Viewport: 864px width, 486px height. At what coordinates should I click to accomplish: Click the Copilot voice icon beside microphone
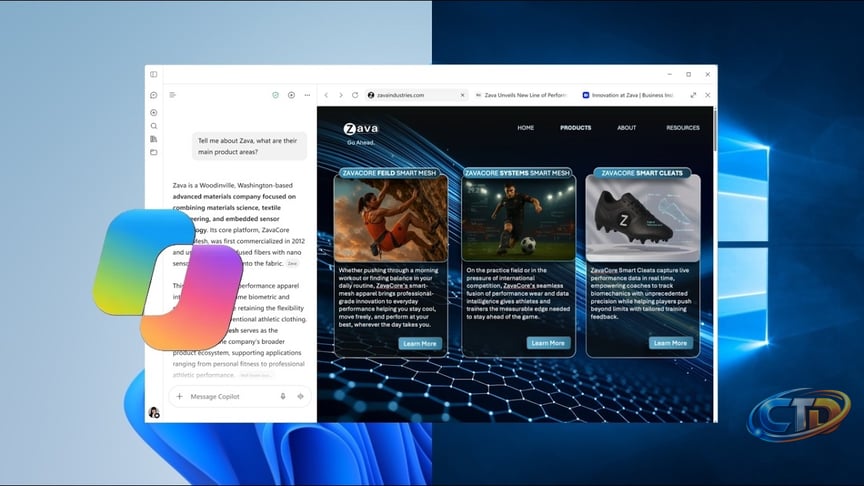[x=300, y=396]
